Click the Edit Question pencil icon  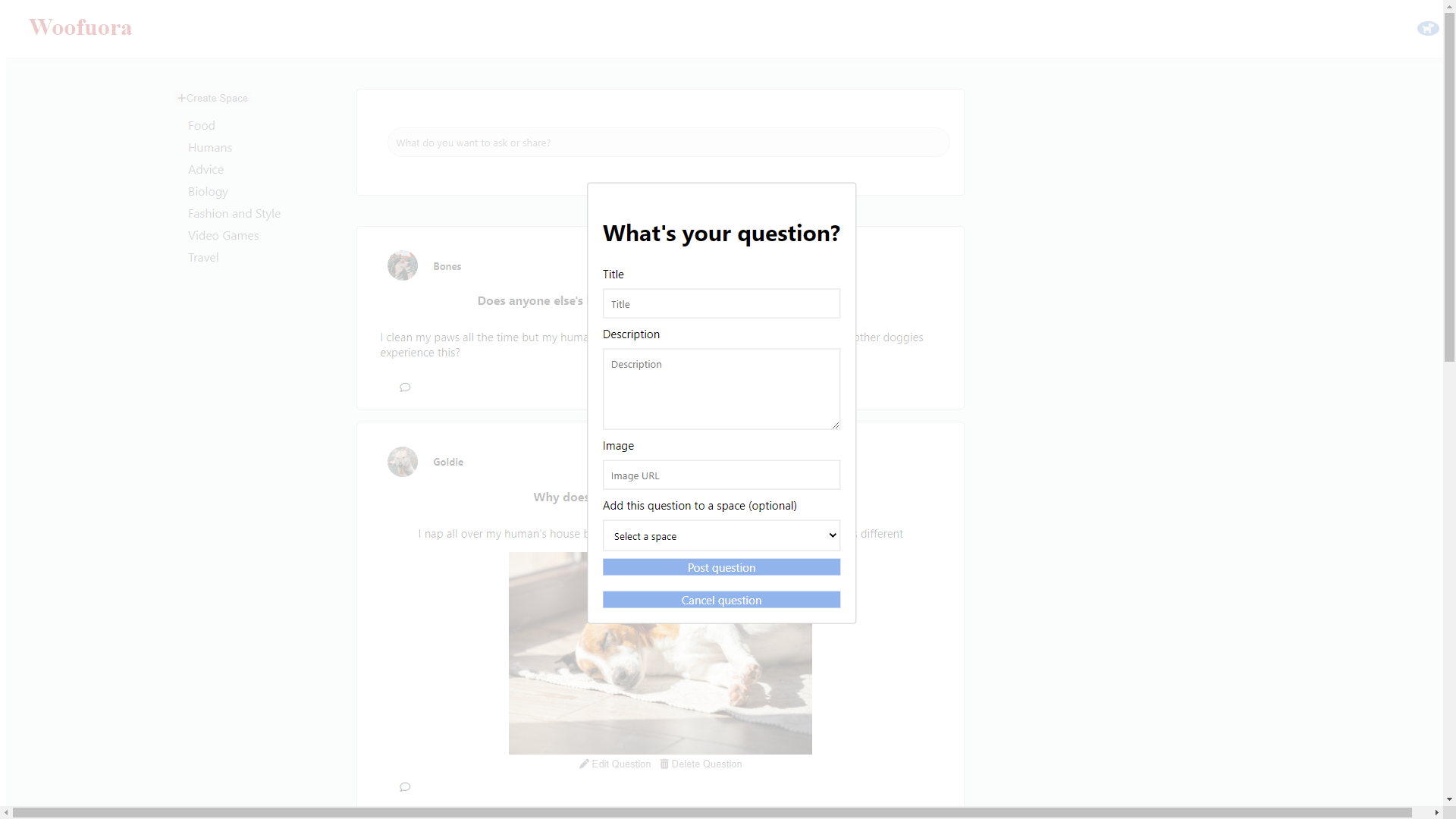tap(584, 764)
